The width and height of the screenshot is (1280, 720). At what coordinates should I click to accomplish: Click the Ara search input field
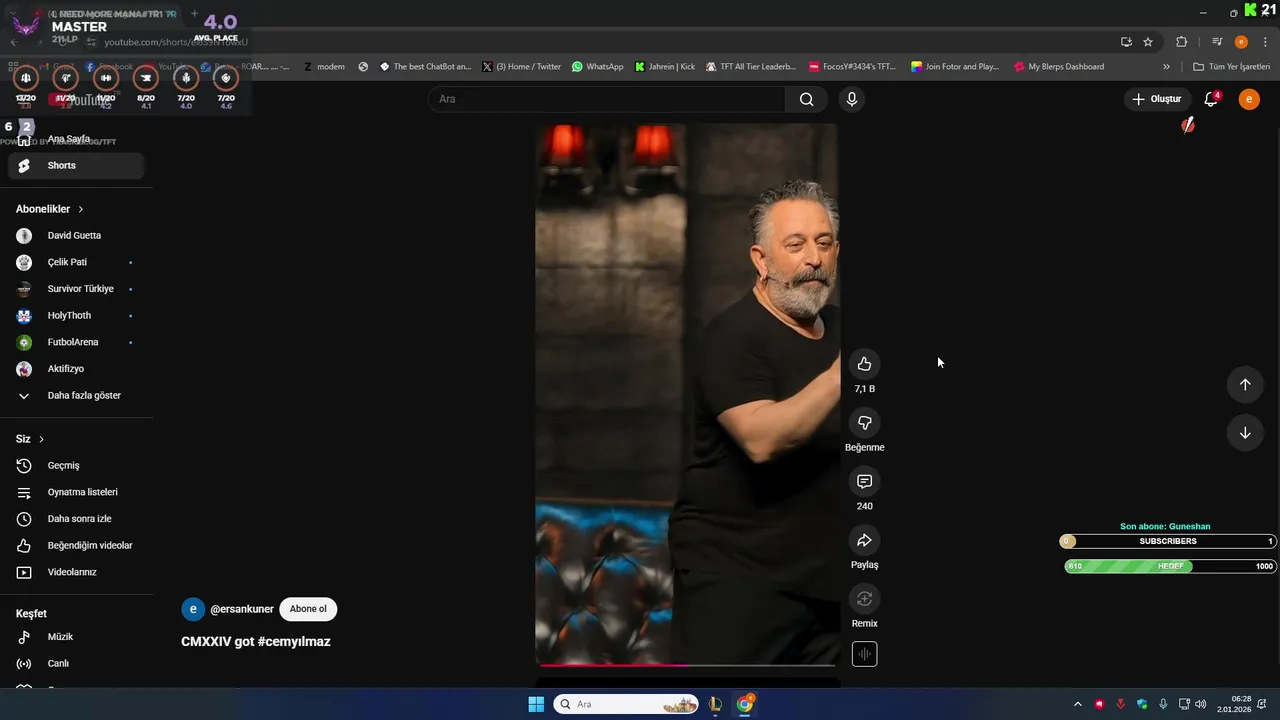point(607,99)
